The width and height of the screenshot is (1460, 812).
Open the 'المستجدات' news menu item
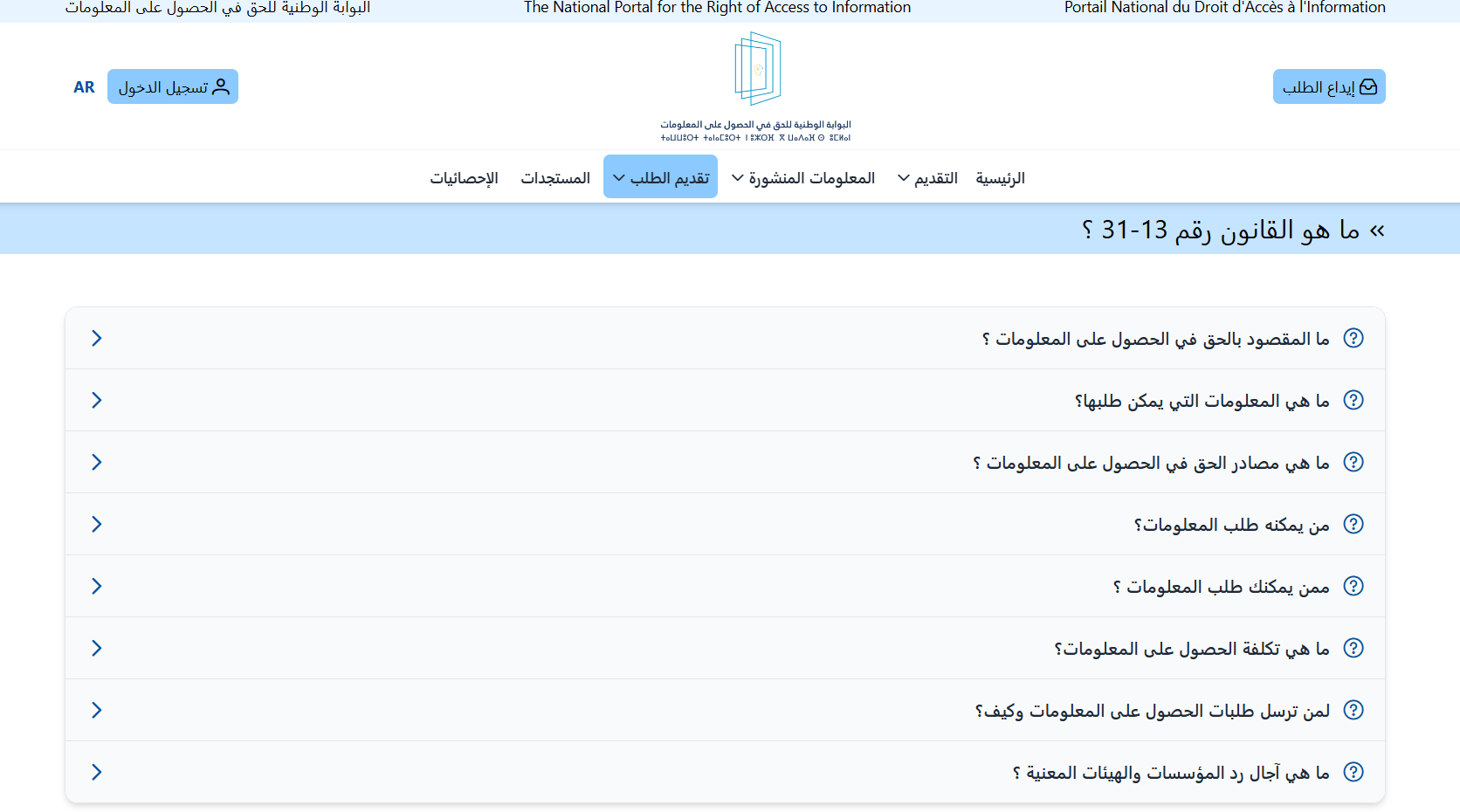(x=555, y=178)
